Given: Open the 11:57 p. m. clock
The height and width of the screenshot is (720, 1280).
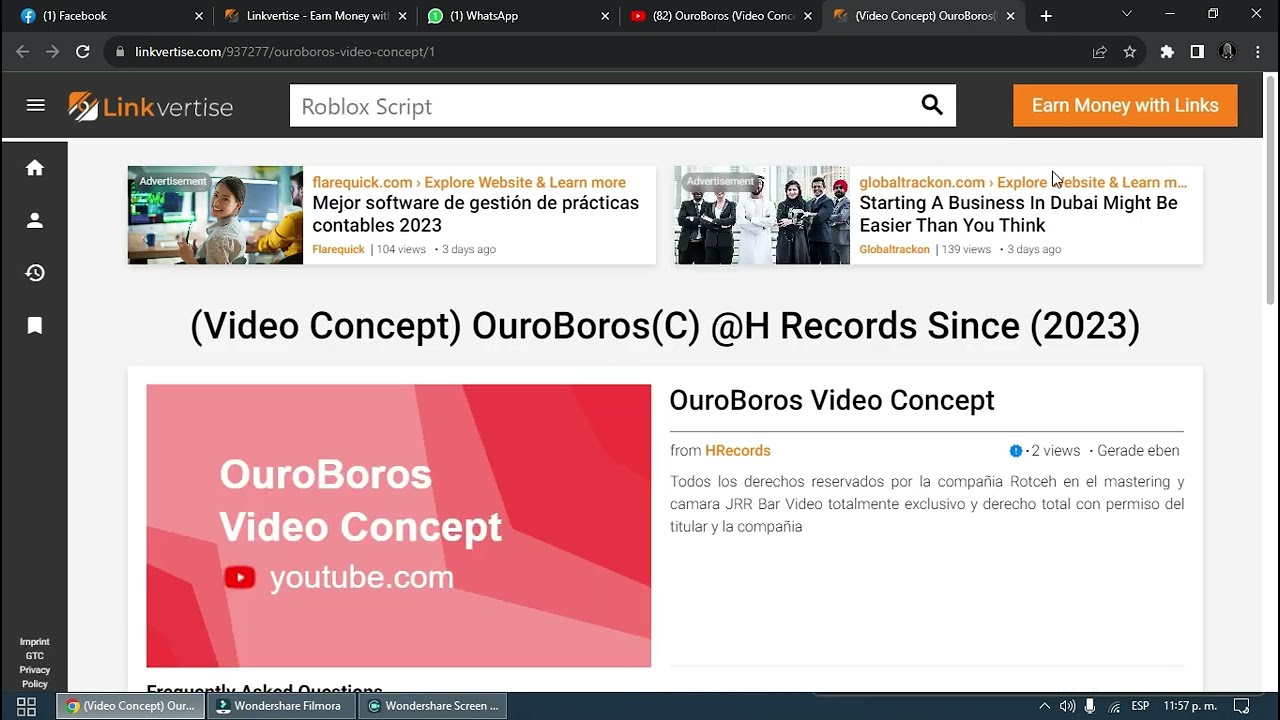Looking at the screenshot, I should point(1190,706).
